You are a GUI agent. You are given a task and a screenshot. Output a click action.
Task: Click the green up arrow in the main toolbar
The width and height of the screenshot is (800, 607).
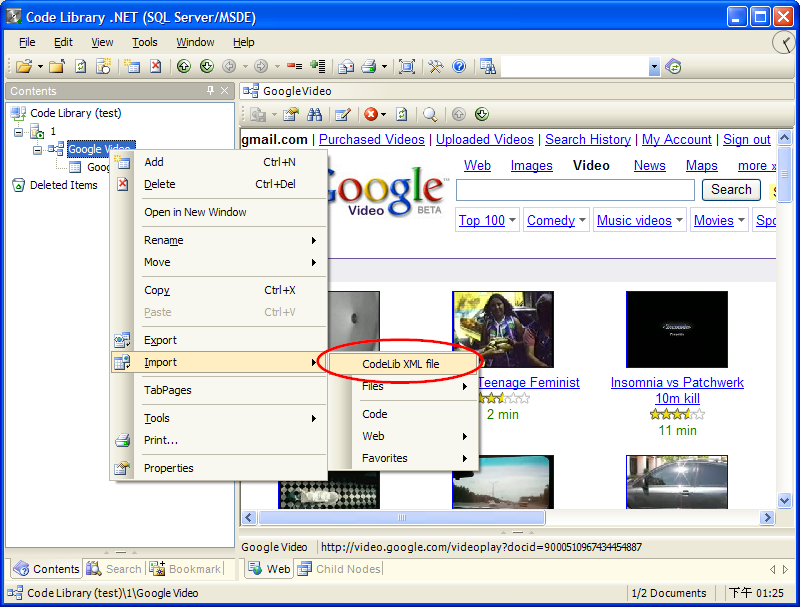click(184, 66)
